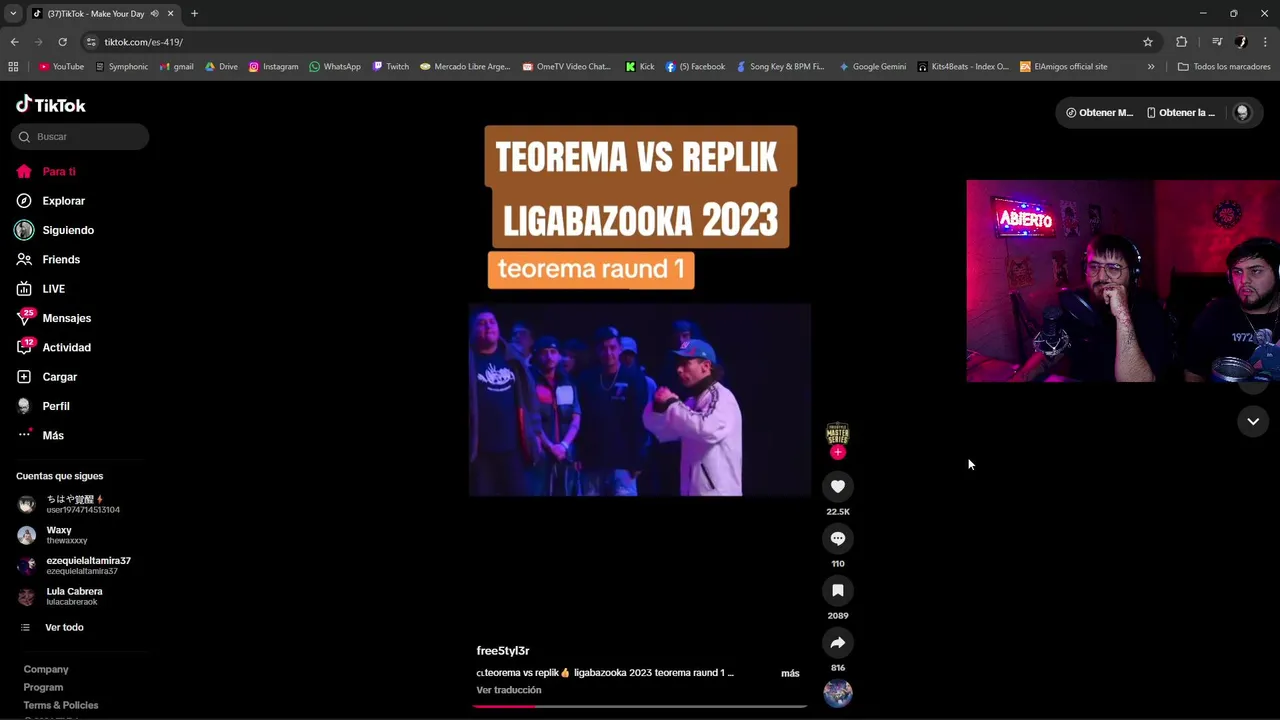Share the video with the arrow icon
1280x720 pixels.
coord(838,643)
